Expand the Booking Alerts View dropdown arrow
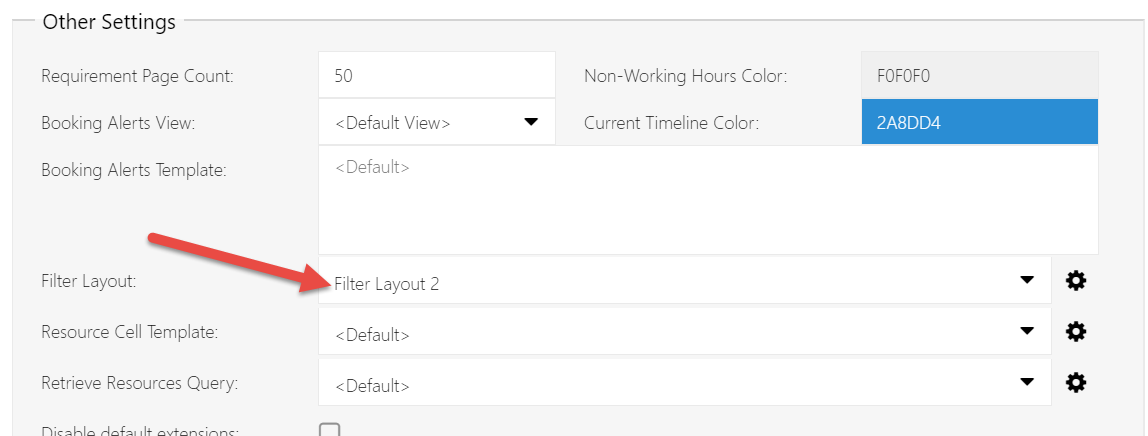Viewport: 1148px width, 436px height. point(531,122)
